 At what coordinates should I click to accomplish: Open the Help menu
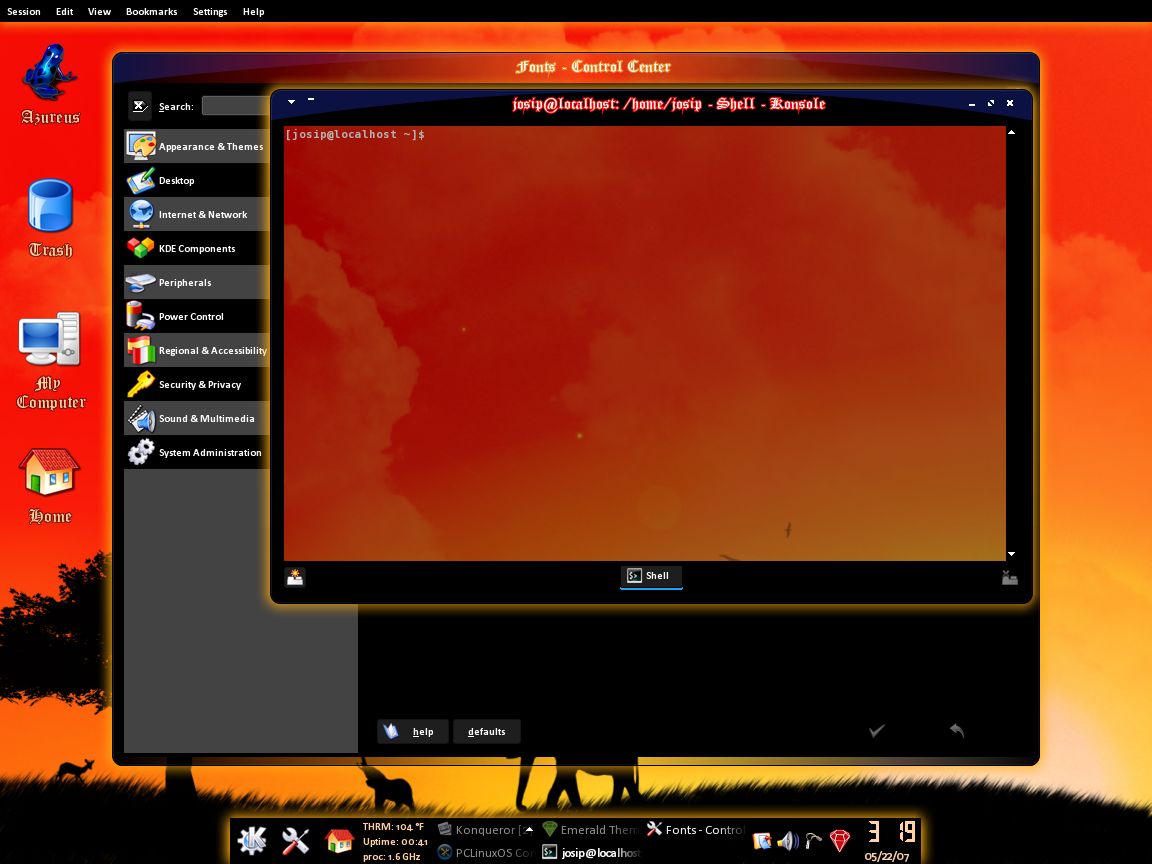[x=253, y=12]
